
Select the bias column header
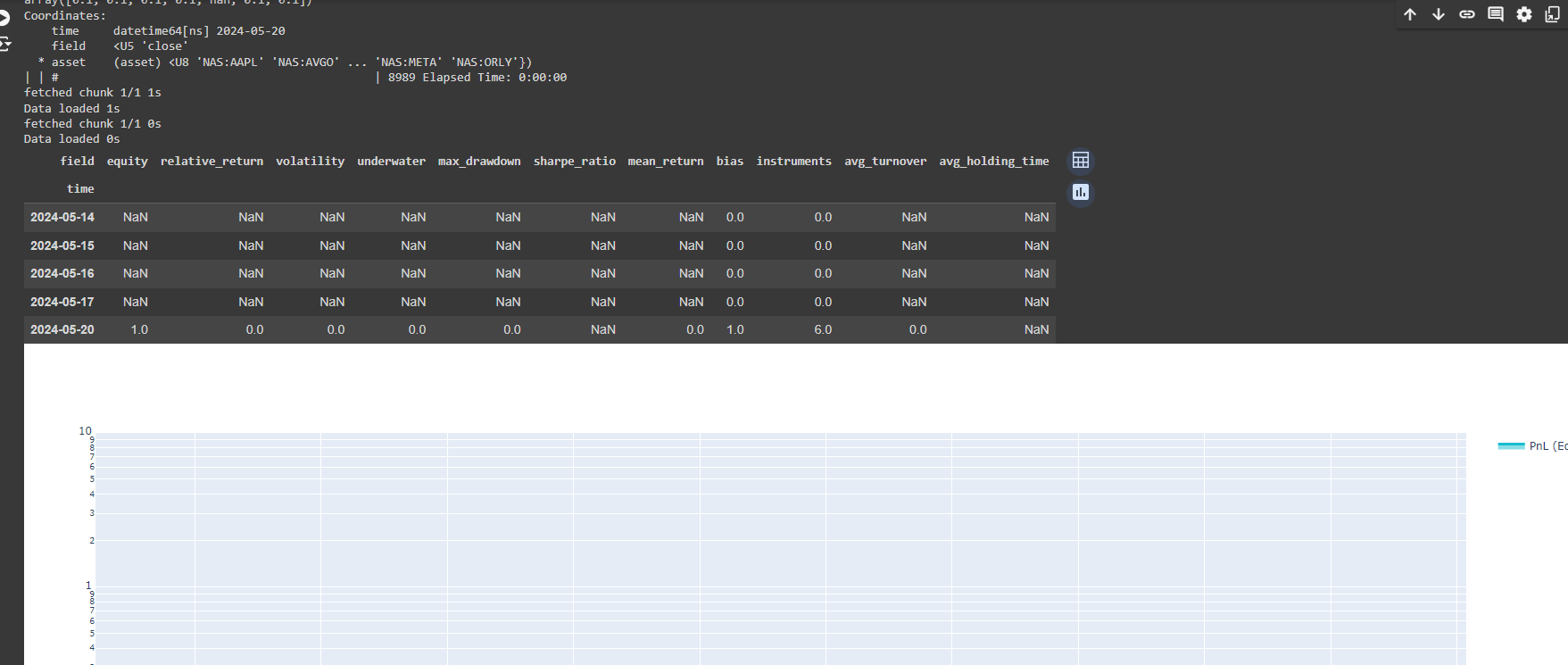[x=730, y=162]
